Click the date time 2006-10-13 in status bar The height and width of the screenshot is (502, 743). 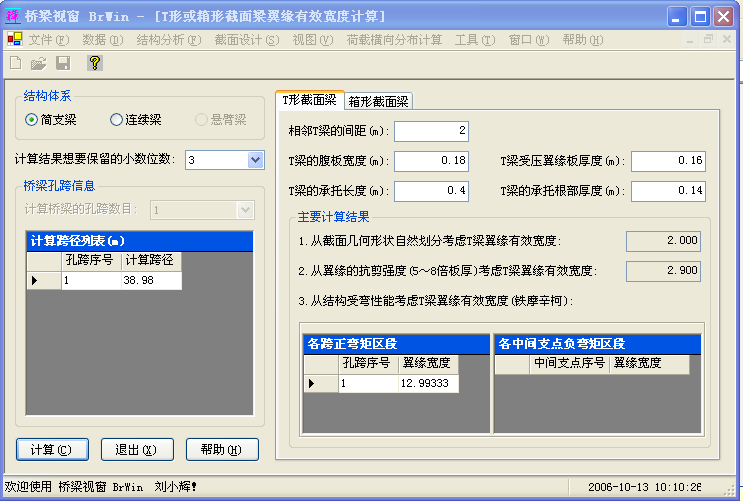[645, 487]
